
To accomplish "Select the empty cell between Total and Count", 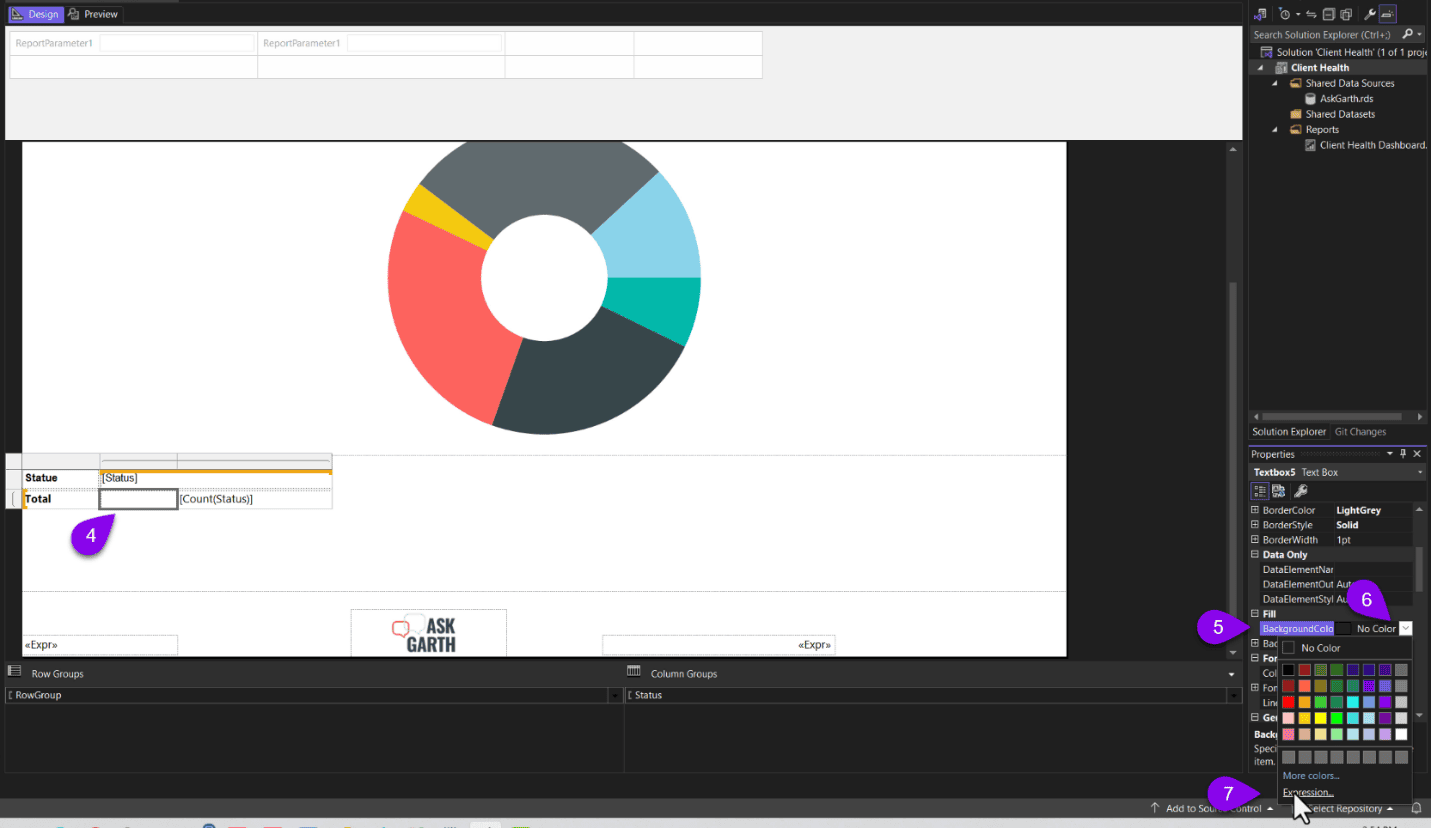I will [x=139, y=499].
